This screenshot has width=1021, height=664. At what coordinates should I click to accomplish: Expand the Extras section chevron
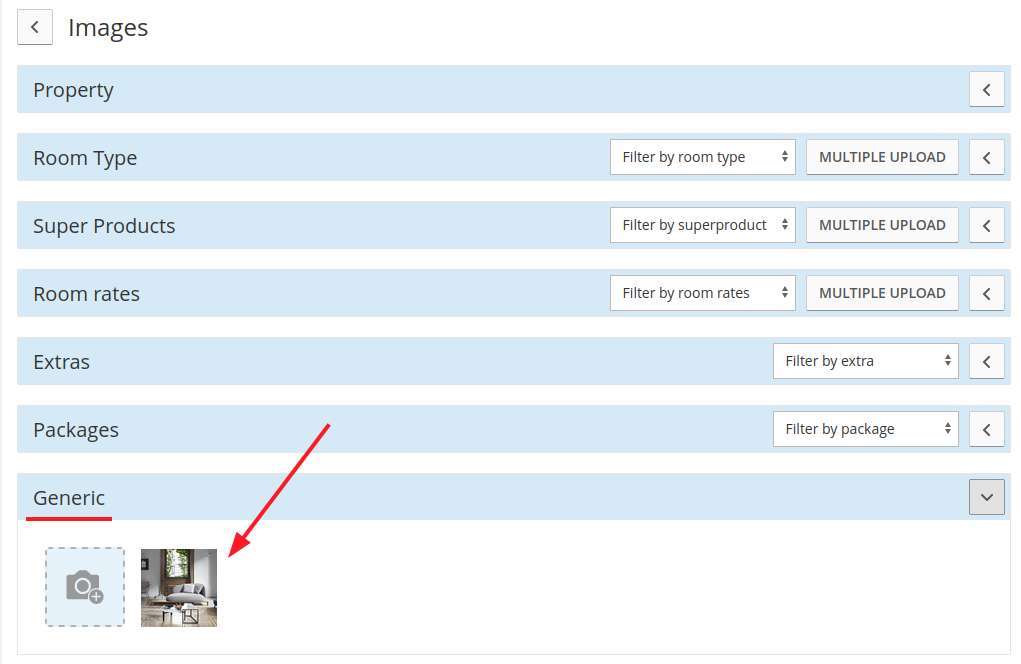tap(986, 361)
